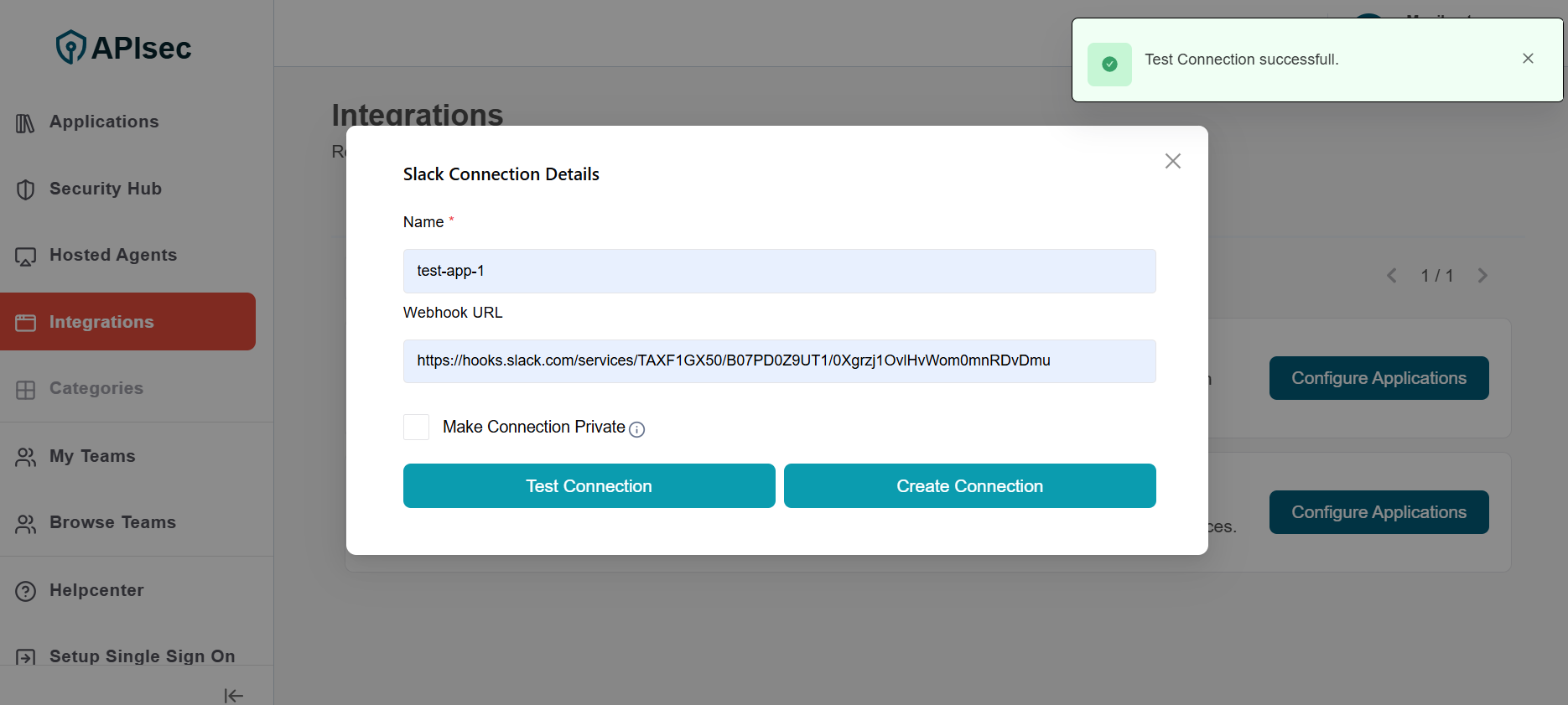The height and width of the screenshot is (705, 1568).
Task: Dismiss the Test Connection successful notification
Action: pyautogui.click(x=1528, y=59)
